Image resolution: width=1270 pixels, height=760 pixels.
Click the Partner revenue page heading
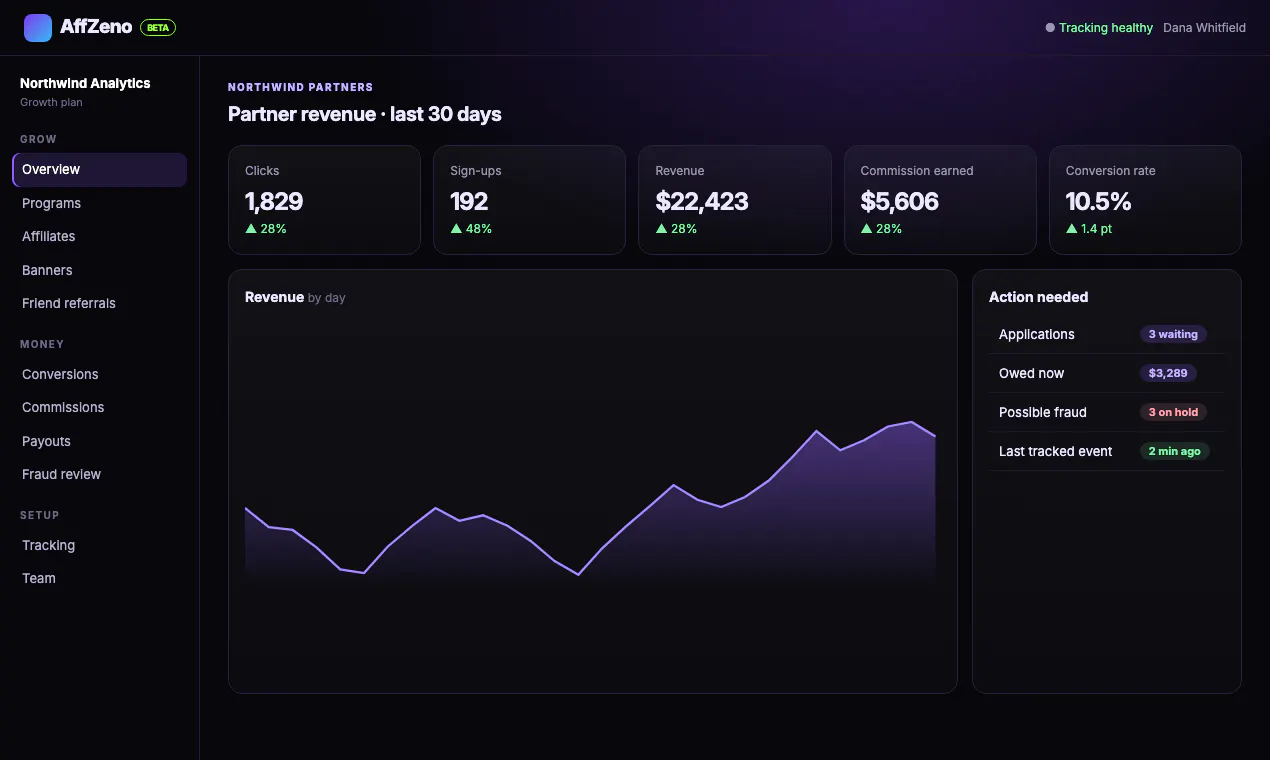point(365,114)
